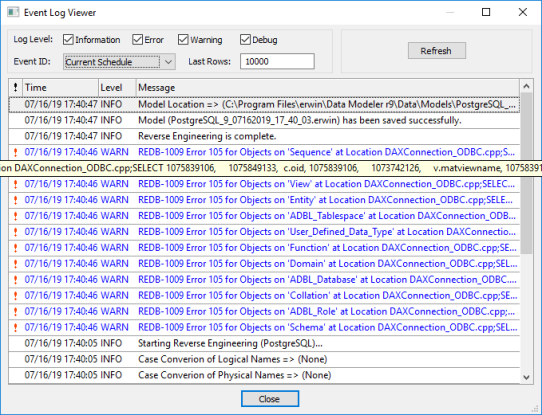
Task: Toggle the Error log level checkbox
Action: pos(138,40)
